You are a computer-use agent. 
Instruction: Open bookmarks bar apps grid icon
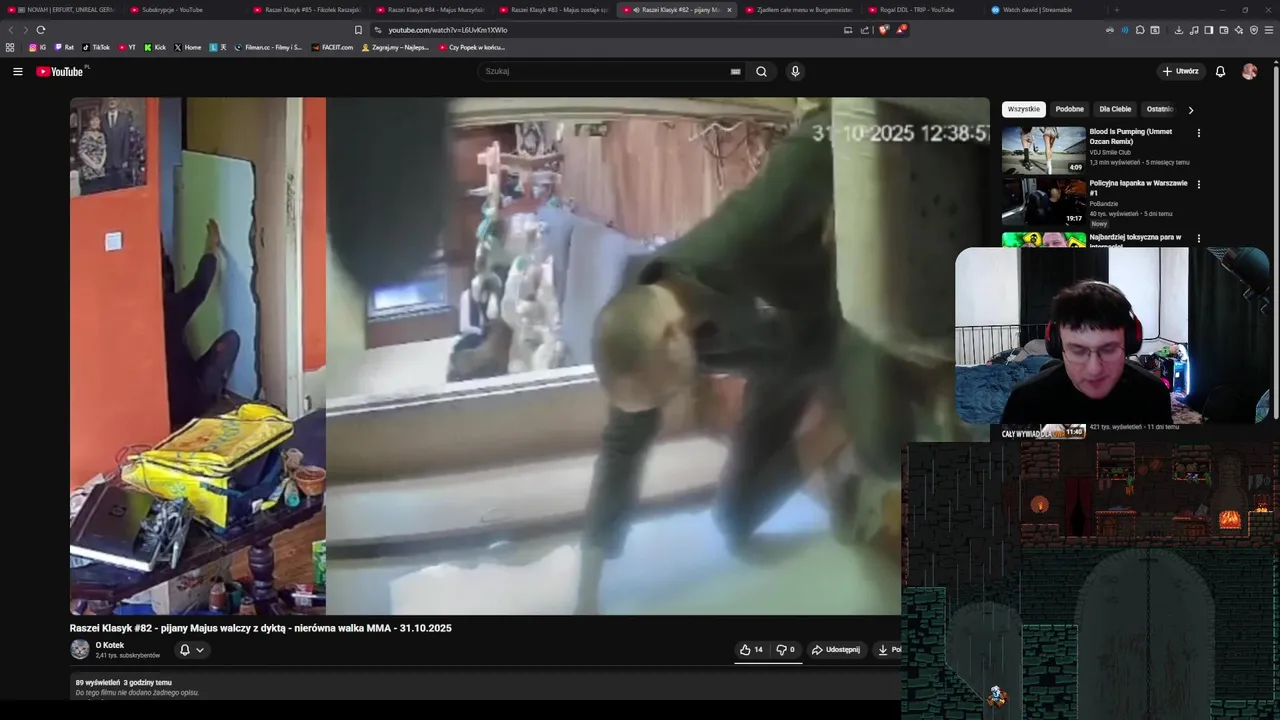click(x=10, y=47)
